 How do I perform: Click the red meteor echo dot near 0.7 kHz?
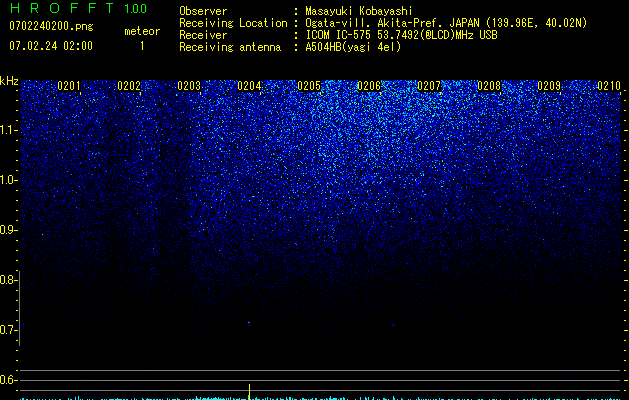pos(249,323)
